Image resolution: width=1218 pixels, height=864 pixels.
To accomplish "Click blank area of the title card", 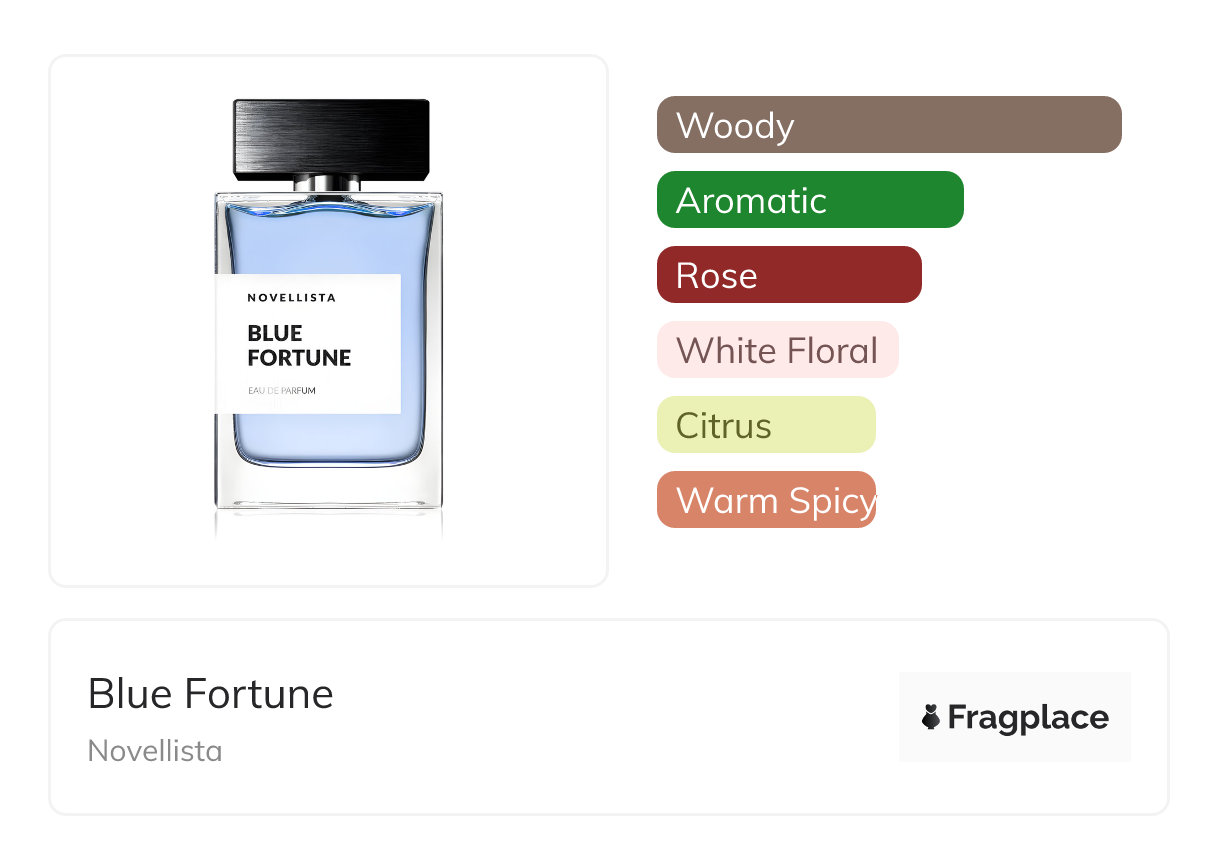I will (600, 720).
